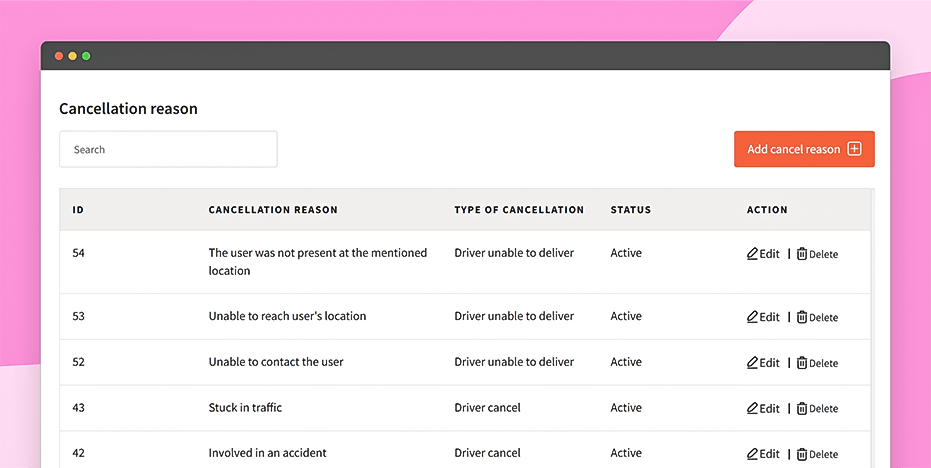Click the ACTION column header
The width and height of the screenshot is (931, 468).
(767, 210)
